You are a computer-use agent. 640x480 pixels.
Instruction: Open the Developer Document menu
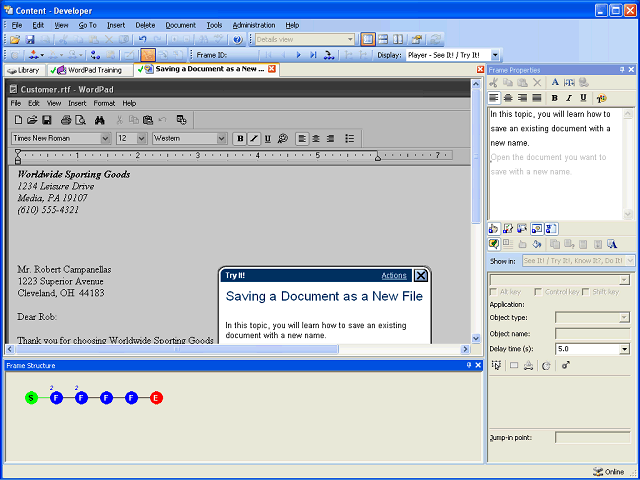click(x=180, y=25)
